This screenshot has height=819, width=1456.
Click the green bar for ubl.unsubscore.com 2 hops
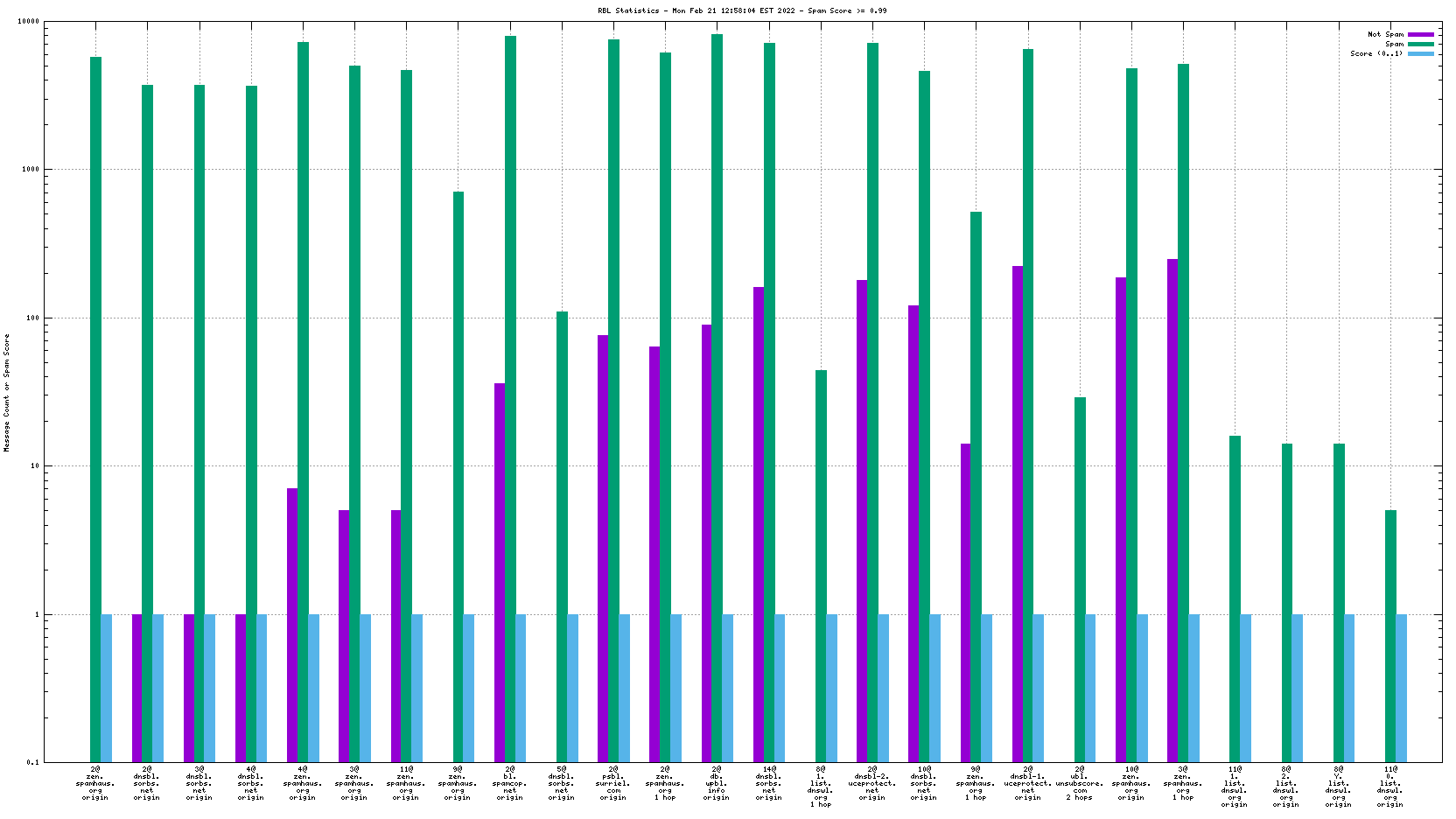coord(1080,577)
